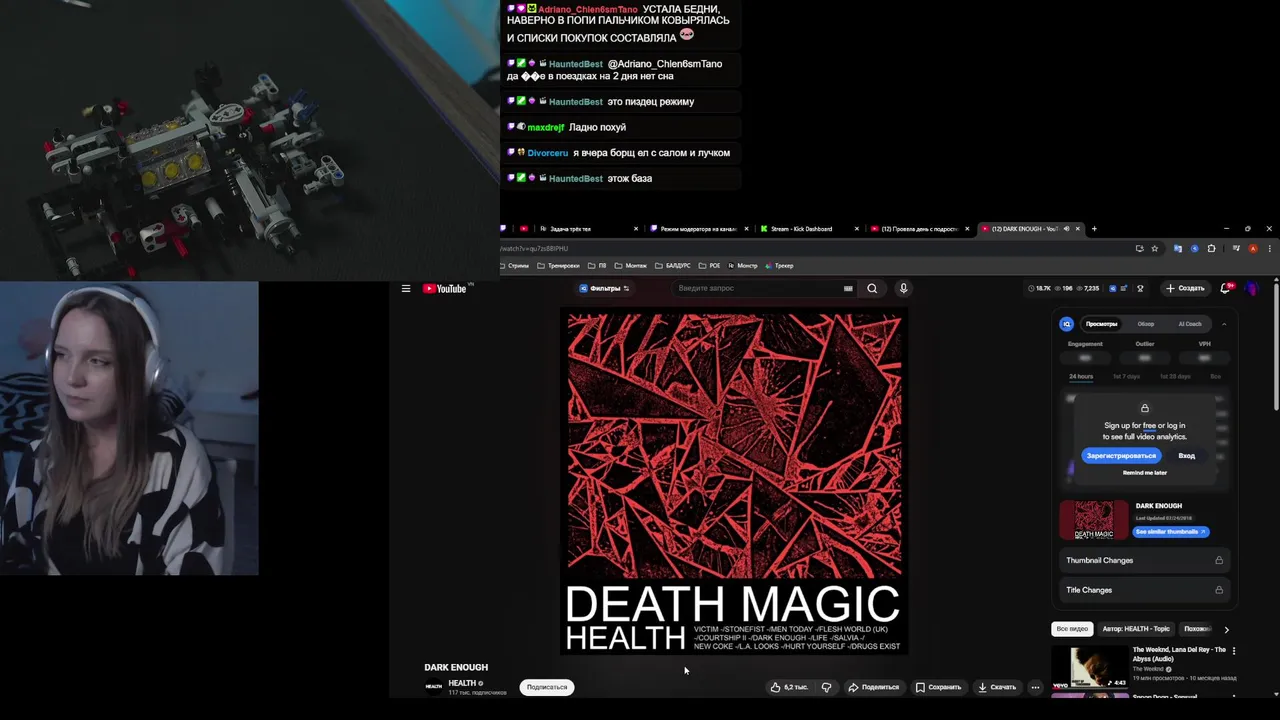The width and height of the screenshot is (1280, 720).
Task: Open the Тренировки bookmarks folder
Action: pos(558,266)
